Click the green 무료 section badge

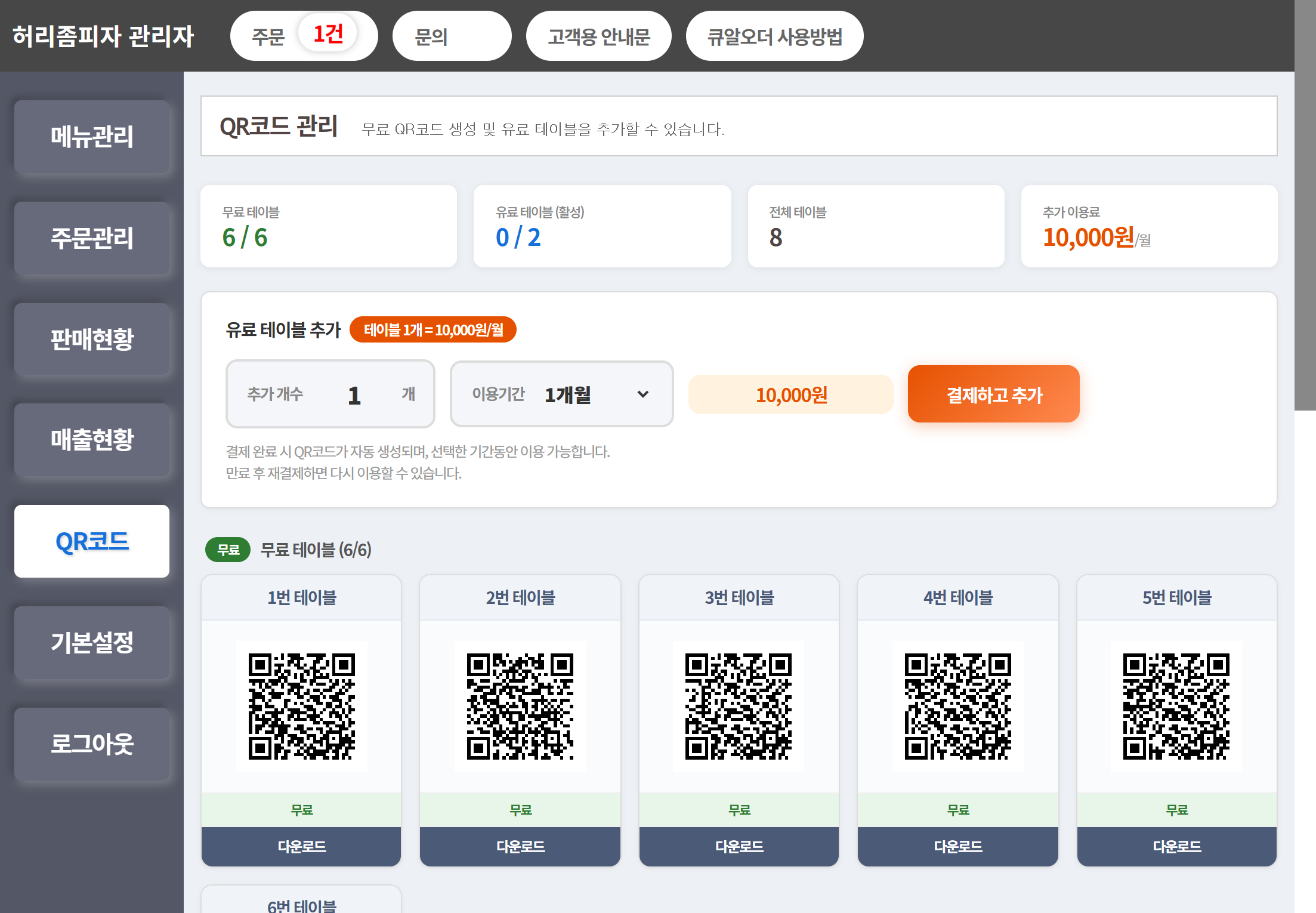[x=228, y=550]
